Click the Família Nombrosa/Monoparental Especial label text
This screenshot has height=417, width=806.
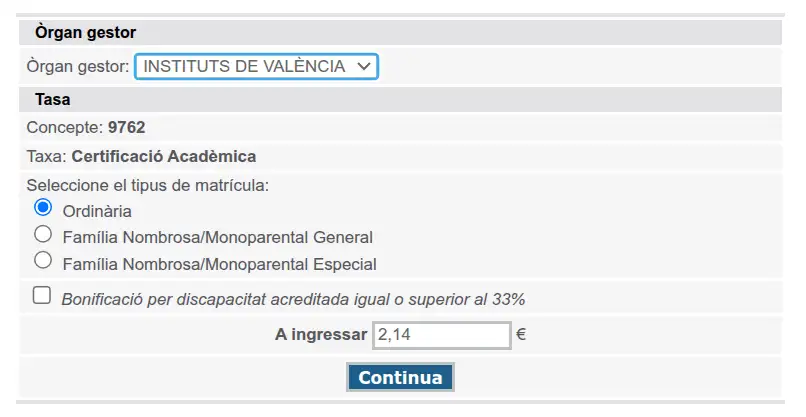219,264
